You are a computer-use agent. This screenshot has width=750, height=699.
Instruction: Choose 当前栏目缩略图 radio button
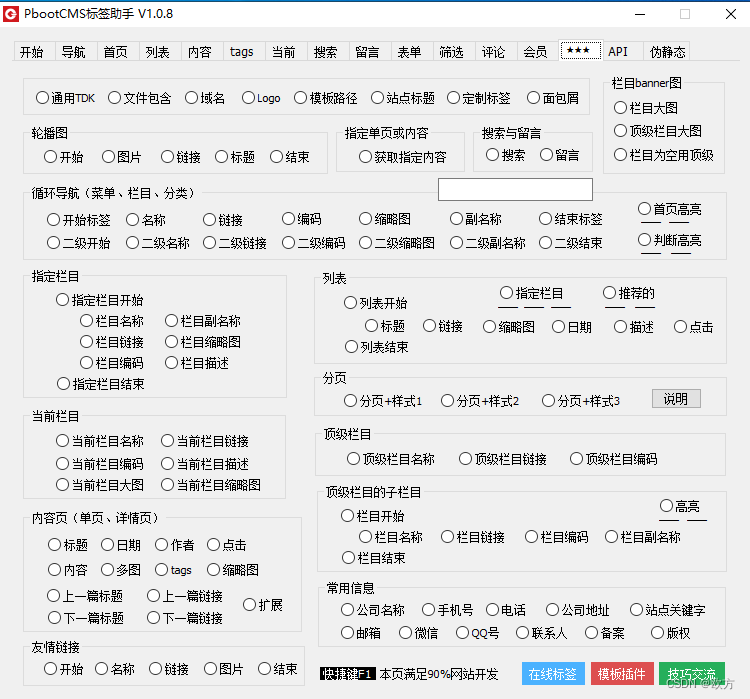pyautogui.click(x=211, y=485)
